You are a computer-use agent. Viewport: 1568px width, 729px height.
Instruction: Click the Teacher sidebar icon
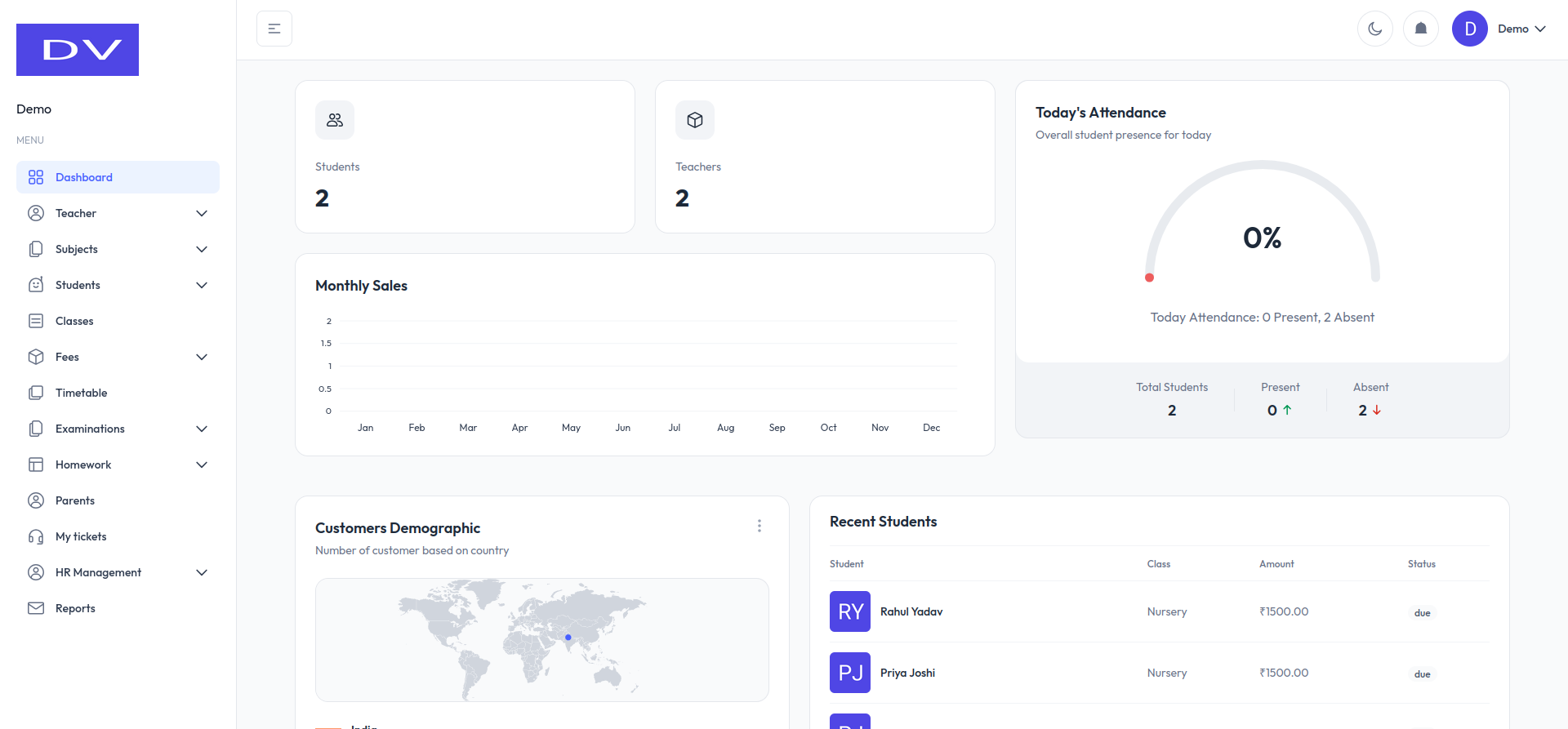[x=36, y=213]
